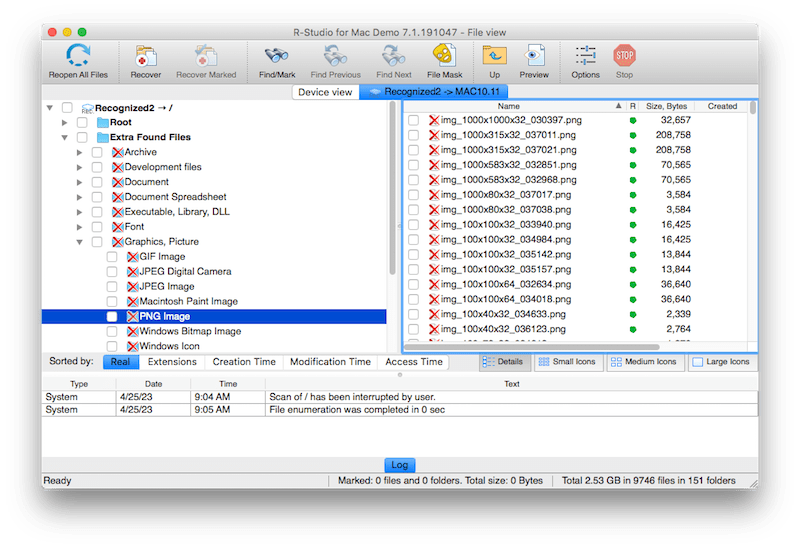Click the Log button
Viewport: 800px width, 548px height.
click(399, 465)
